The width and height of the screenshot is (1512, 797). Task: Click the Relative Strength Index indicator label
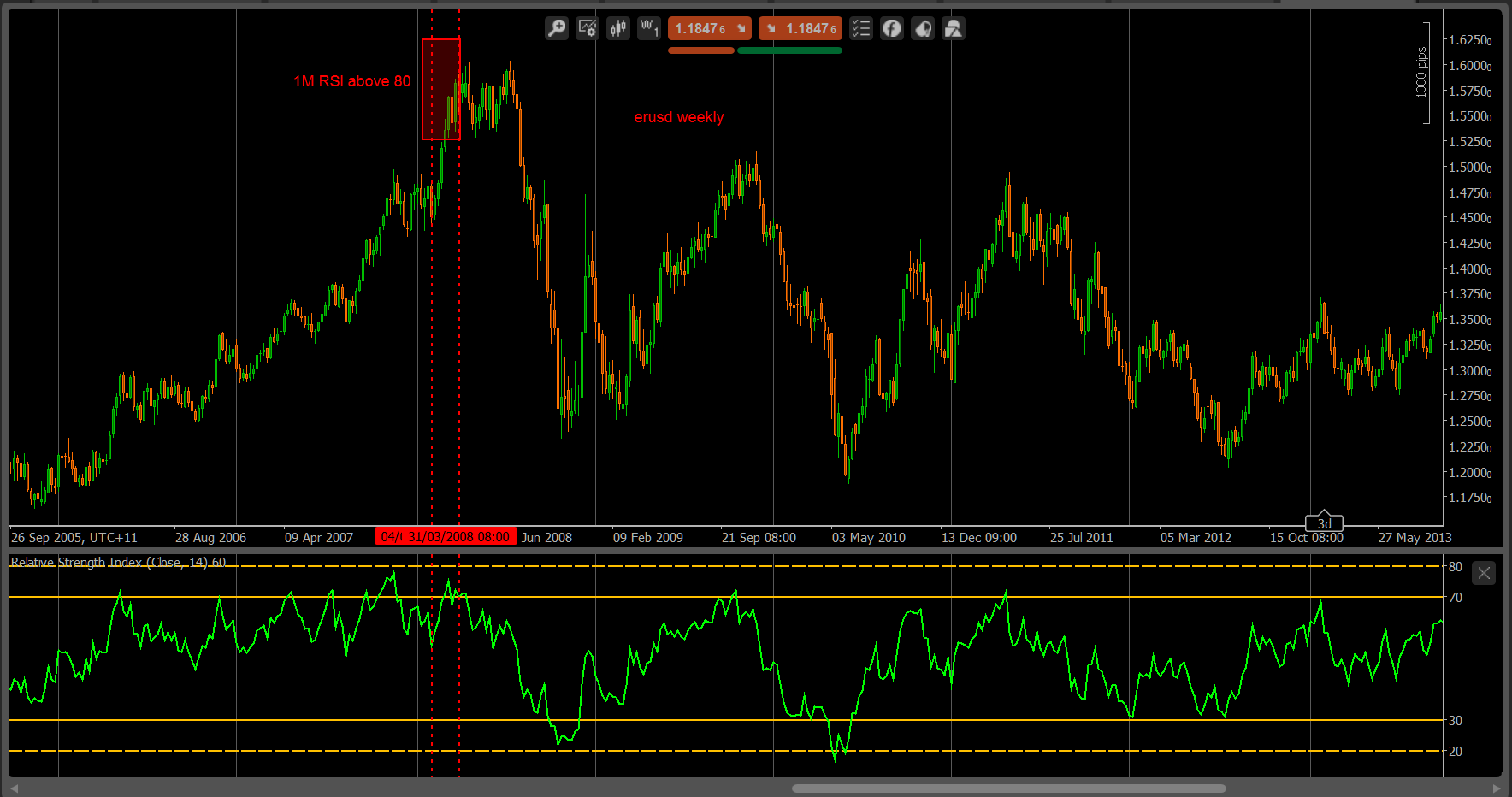pos(118,562)
